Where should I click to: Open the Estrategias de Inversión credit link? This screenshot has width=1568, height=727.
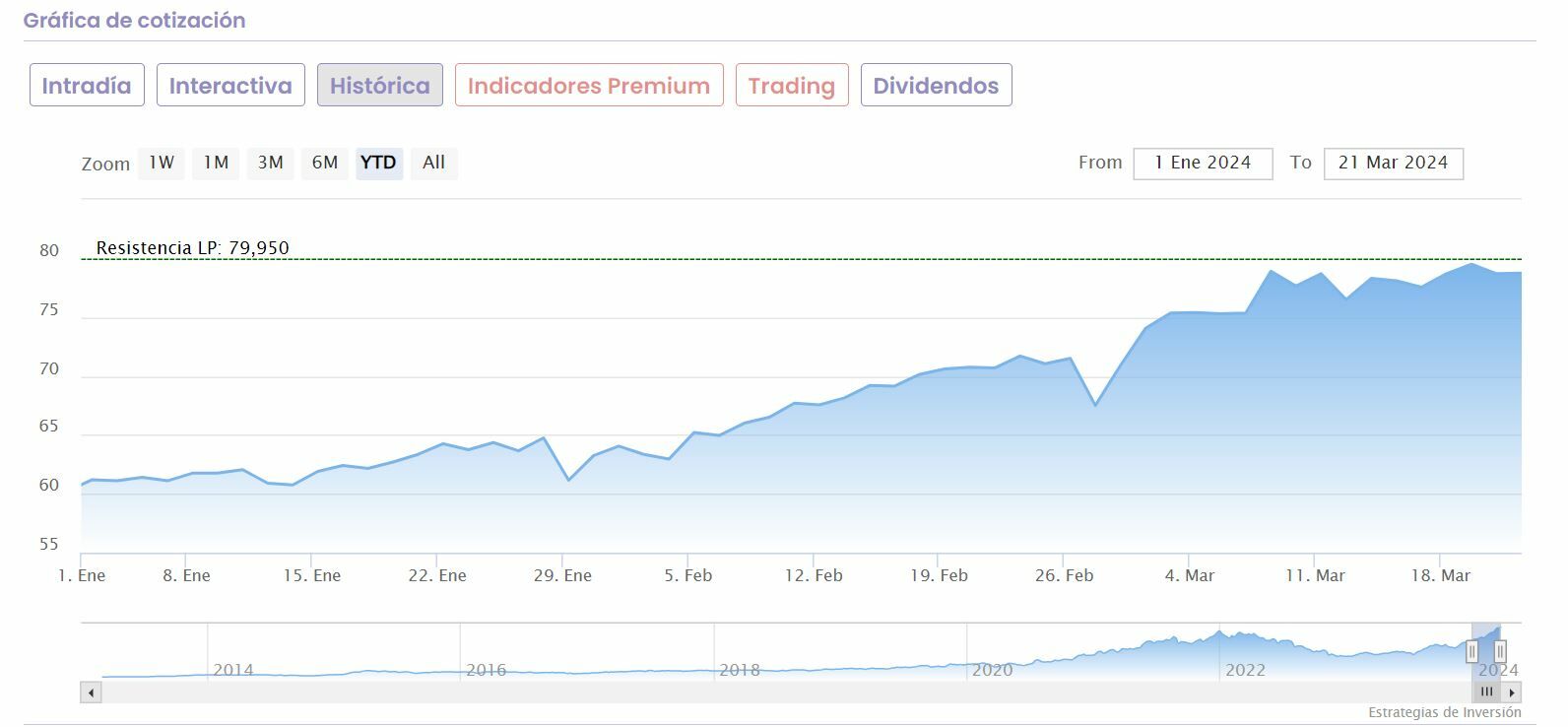(1444, 712)
